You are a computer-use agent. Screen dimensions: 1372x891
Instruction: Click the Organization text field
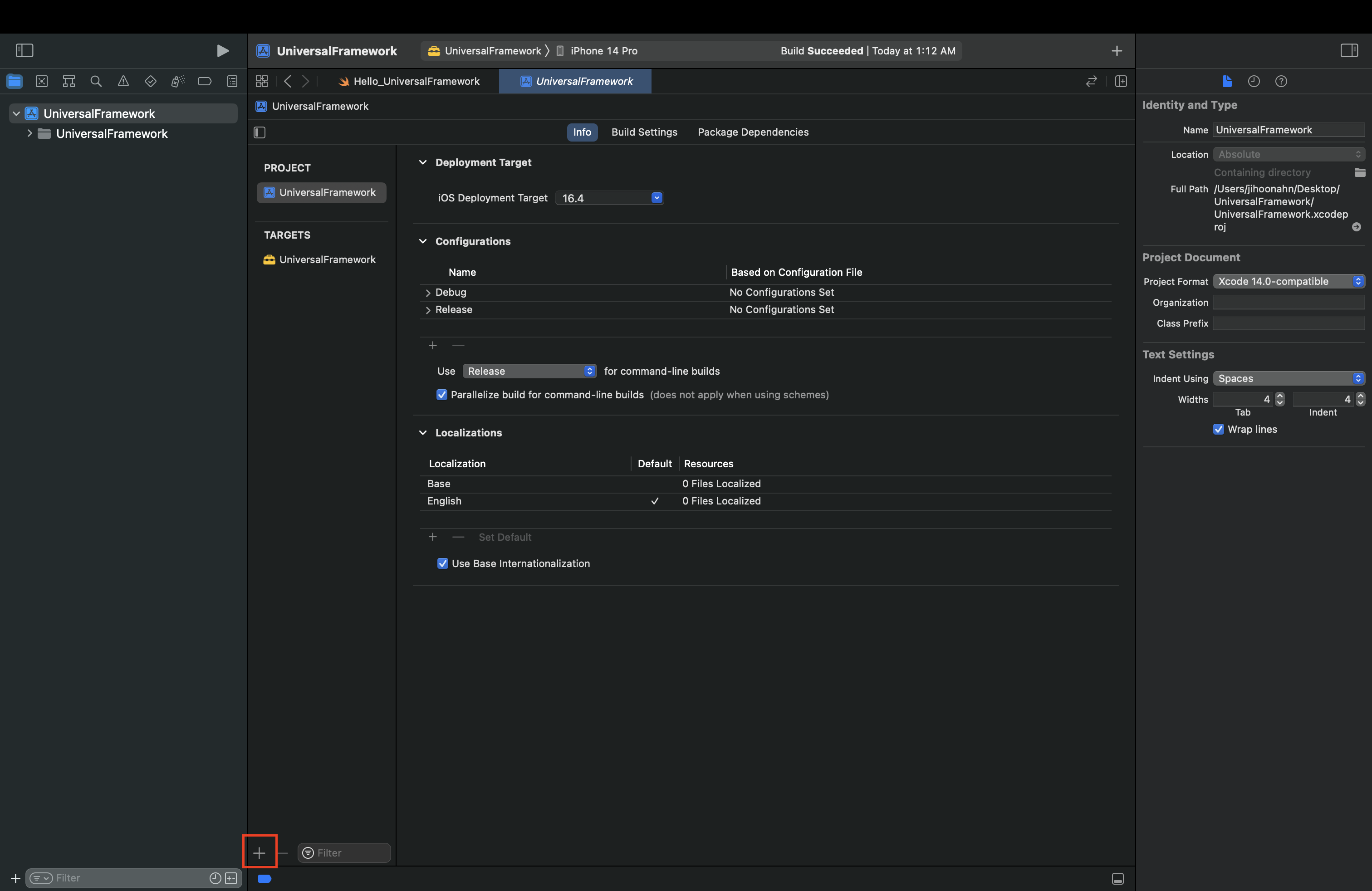coord(1289,303)
